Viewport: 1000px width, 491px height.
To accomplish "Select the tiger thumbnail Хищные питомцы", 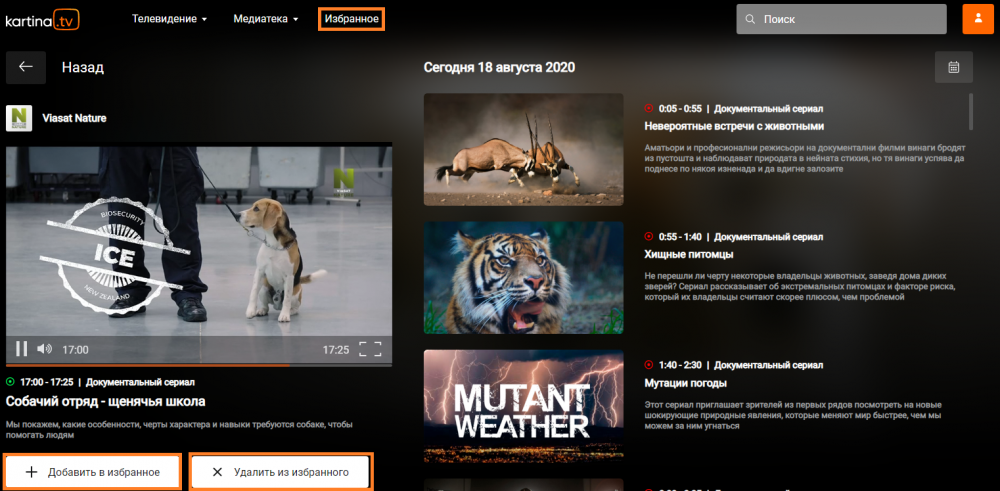I will (524, 277).
